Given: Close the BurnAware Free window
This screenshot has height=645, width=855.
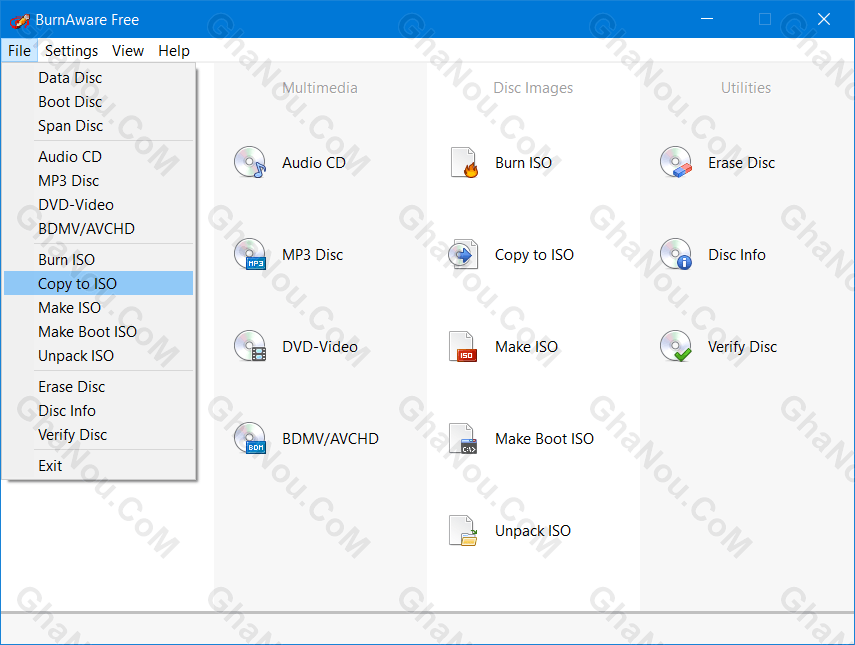Looking at the screenshot, I should tap(824, 19).
